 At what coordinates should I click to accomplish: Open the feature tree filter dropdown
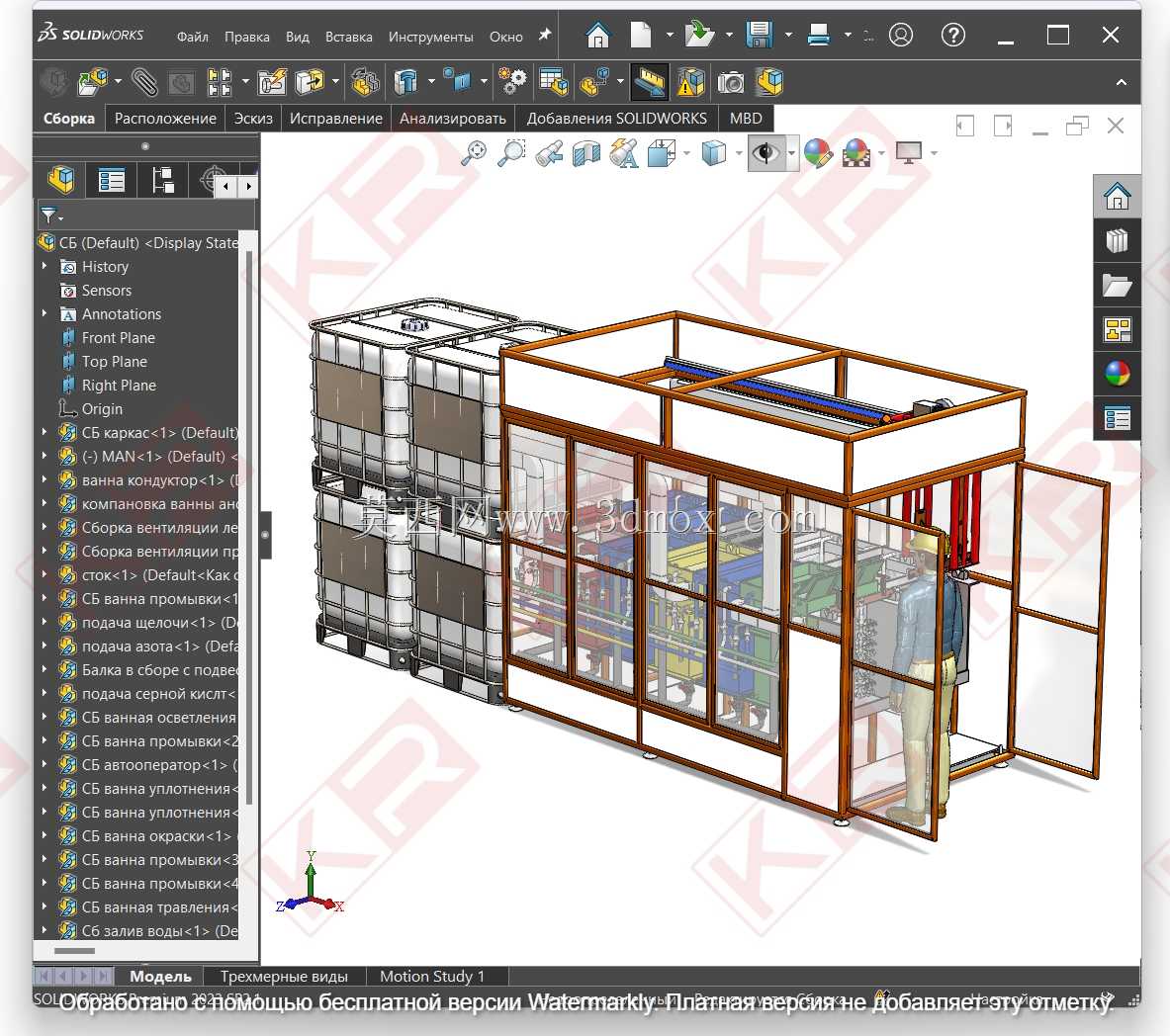[x=51, y=216]
